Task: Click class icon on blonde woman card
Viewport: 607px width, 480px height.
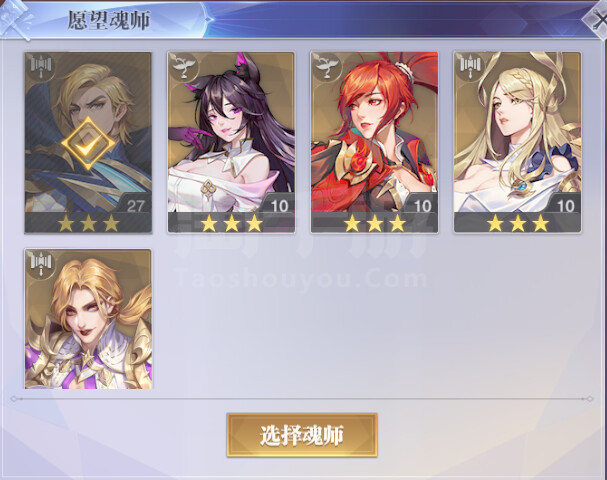Action: (470, 67)
